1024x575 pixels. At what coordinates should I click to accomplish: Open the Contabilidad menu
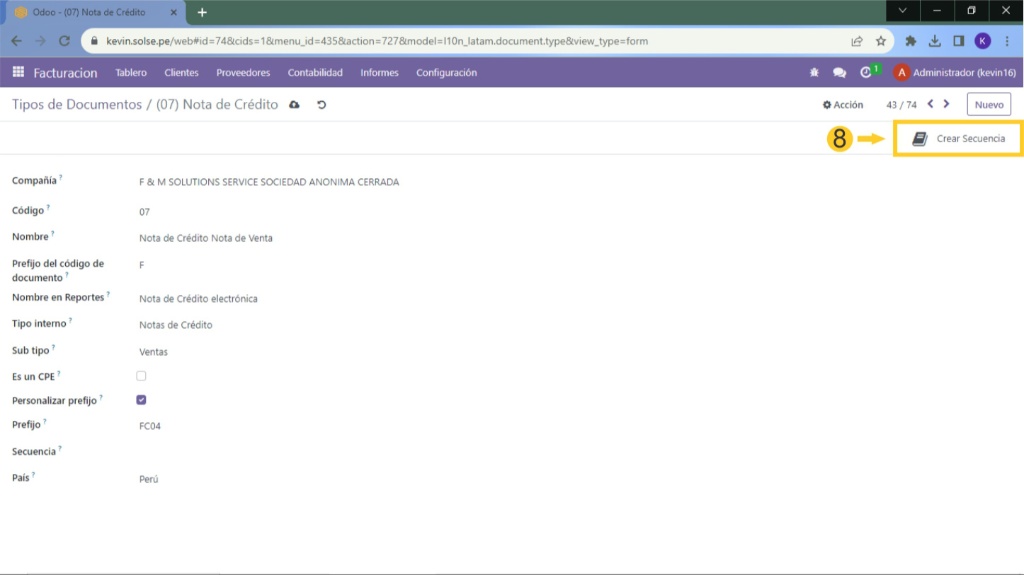pyautogui.click(x=315, y=73)
